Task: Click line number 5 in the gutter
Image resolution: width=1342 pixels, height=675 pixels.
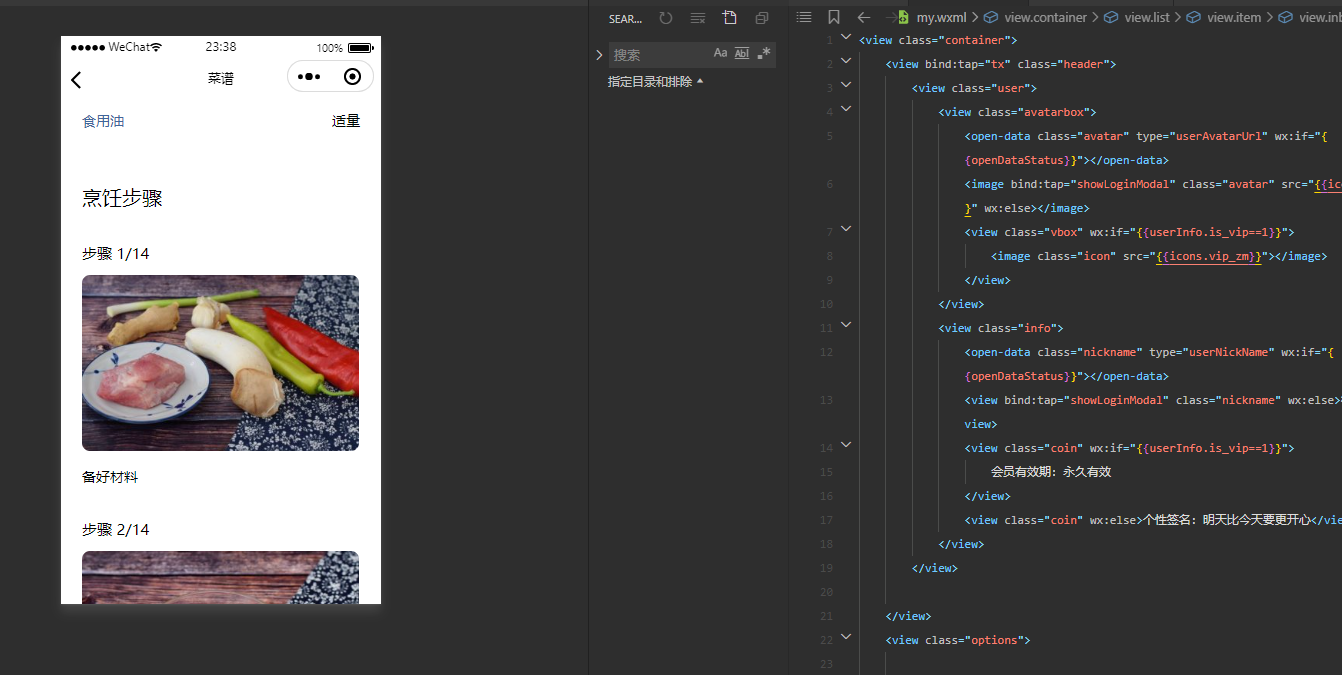Action: coord(828,136)
